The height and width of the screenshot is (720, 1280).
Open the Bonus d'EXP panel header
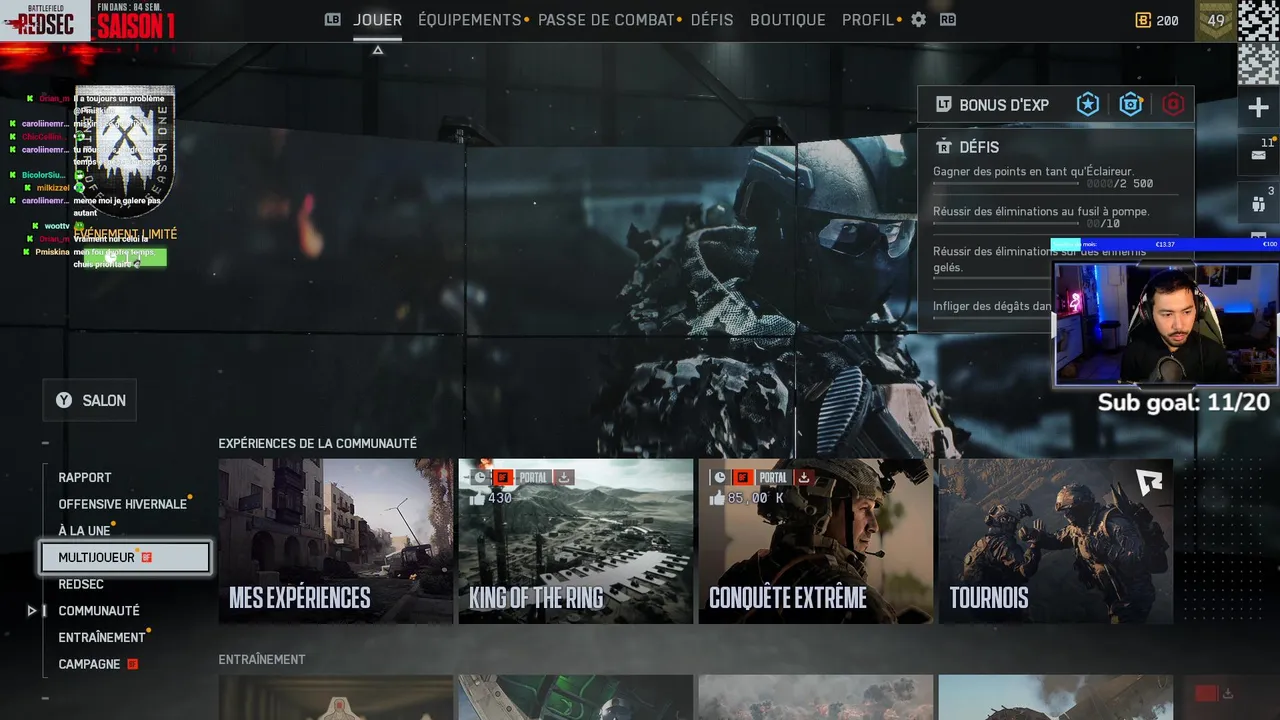[1056, 104]
